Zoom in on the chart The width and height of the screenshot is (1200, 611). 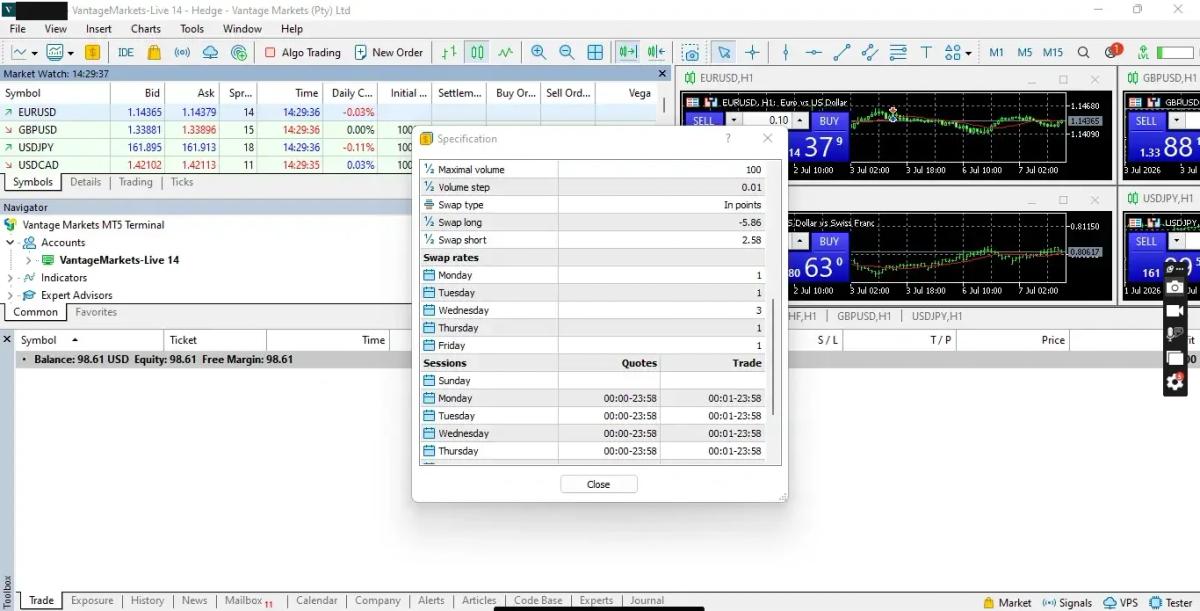(x=539, y=52)
